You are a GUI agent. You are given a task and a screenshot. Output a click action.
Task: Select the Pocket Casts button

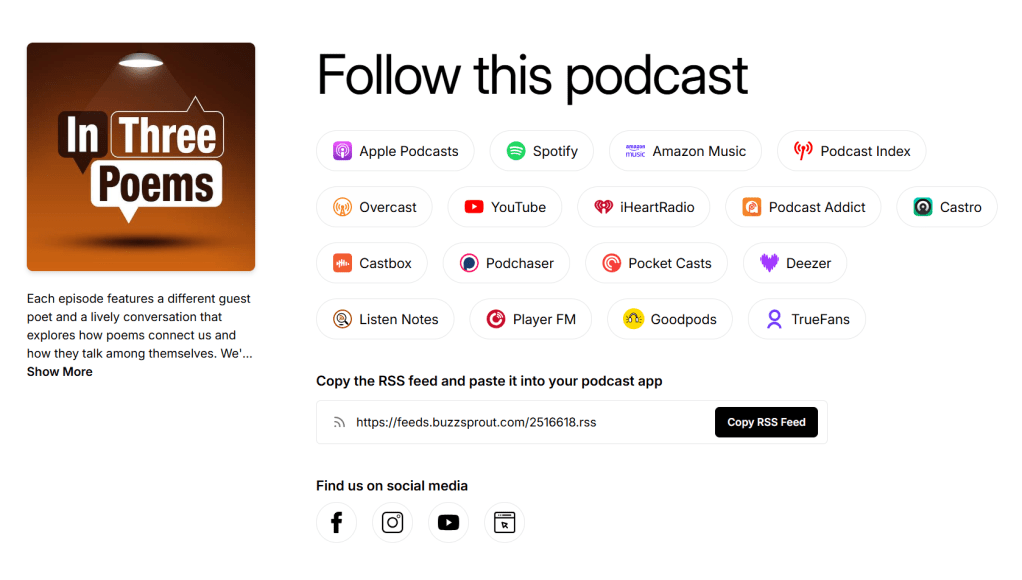point(656,263)
